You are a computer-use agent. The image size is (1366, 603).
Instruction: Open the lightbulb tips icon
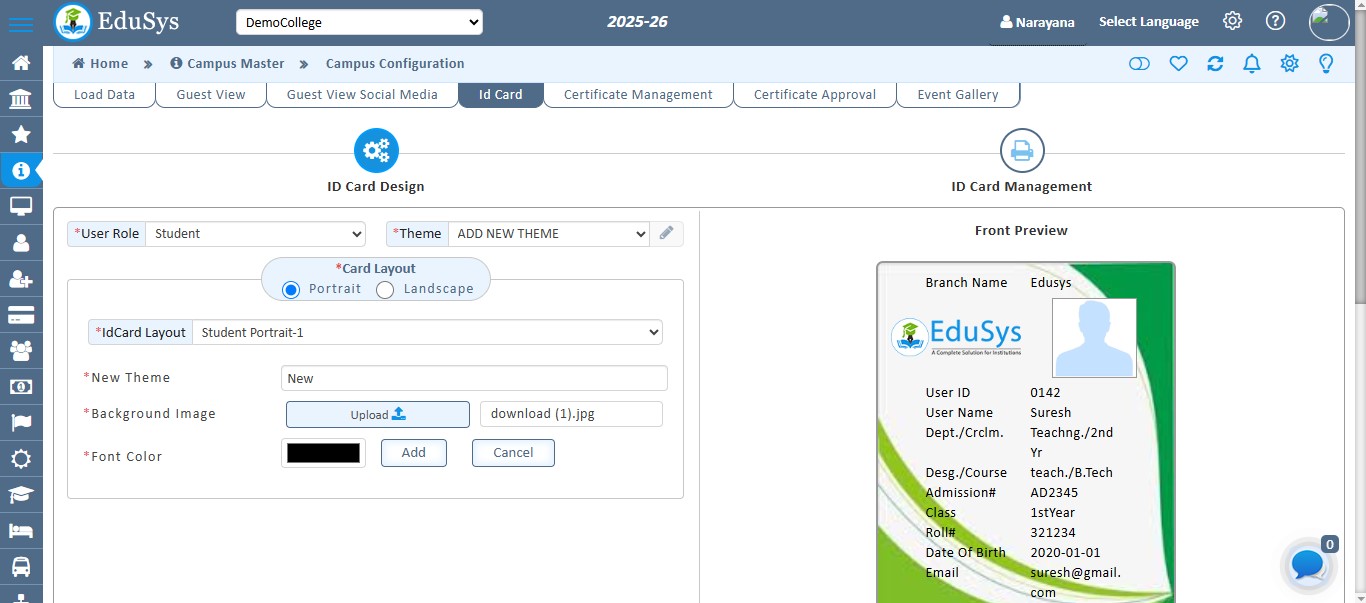click(x=1326, y=64)
